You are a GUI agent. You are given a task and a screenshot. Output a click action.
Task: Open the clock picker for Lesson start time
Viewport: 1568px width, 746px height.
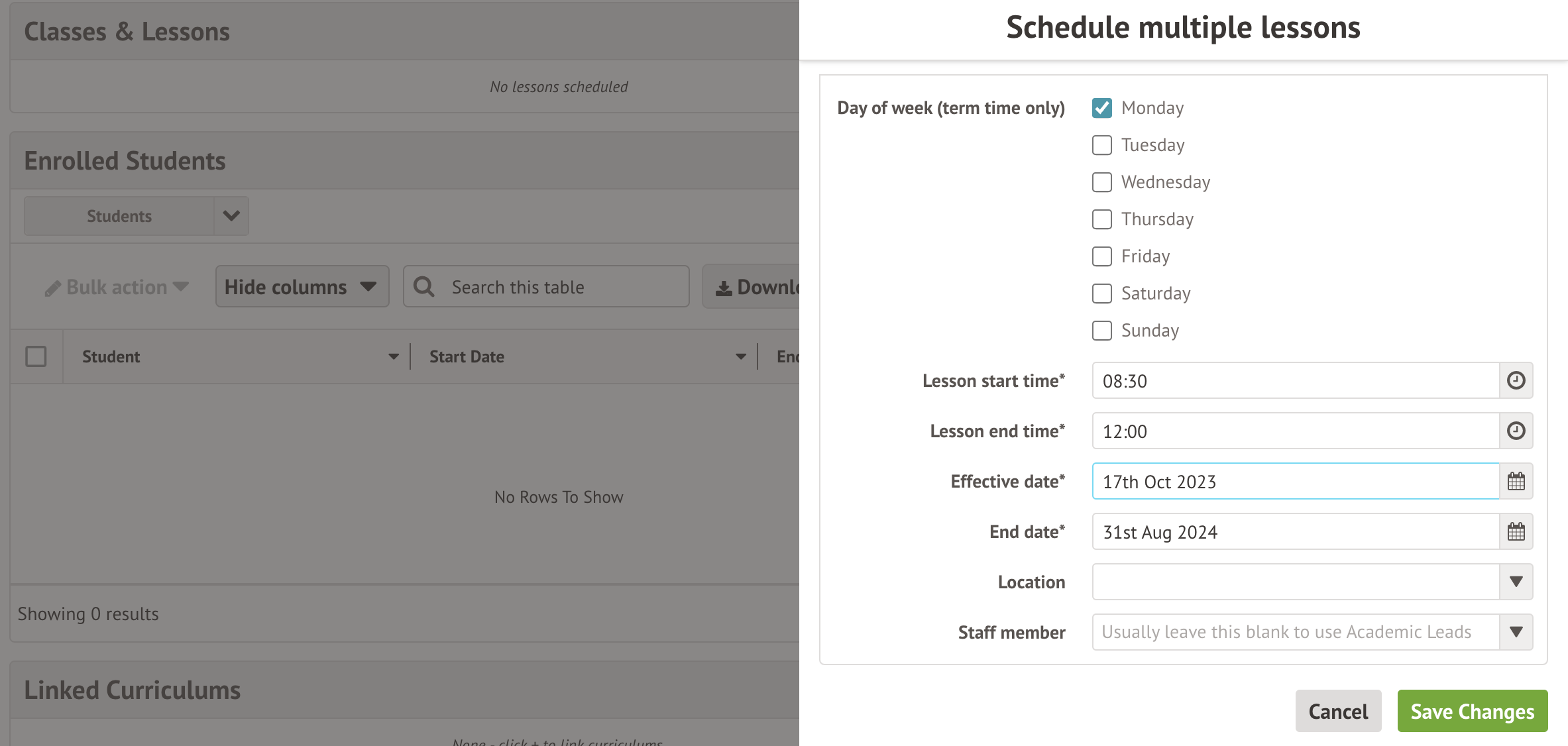point(1516,380)
